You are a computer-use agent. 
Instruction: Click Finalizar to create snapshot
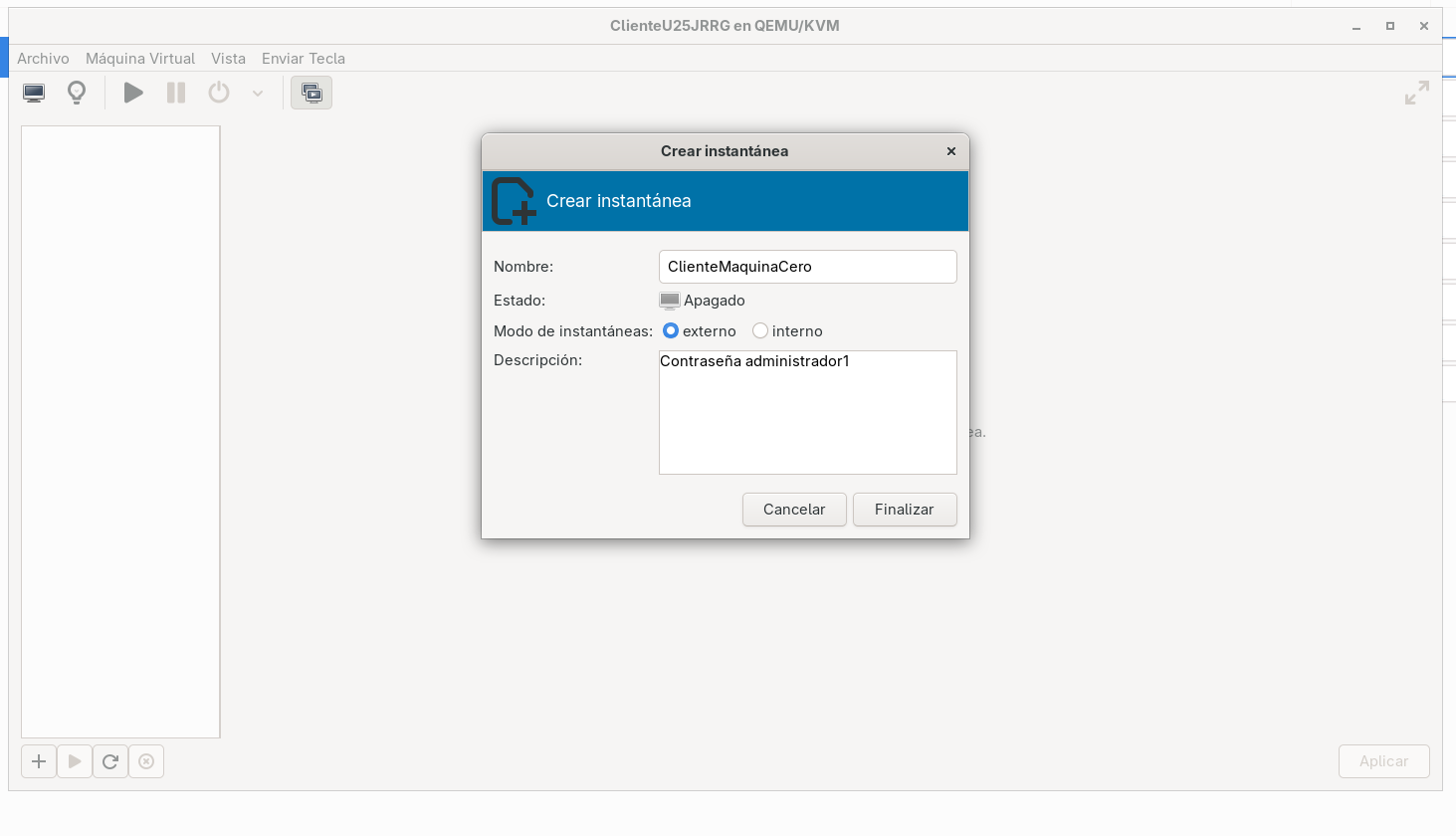pyautogui.click(x=905, y=510)
